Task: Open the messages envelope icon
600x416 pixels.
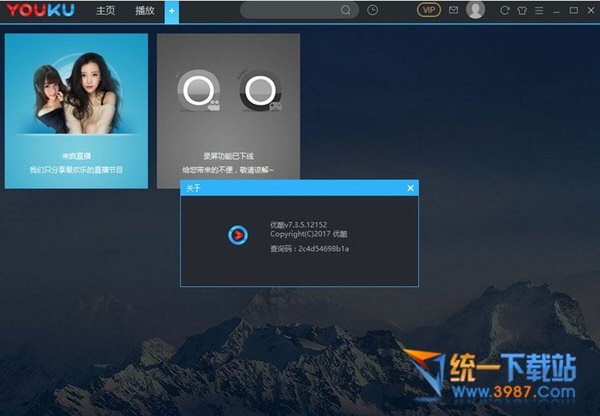Action: click(453, 10)
